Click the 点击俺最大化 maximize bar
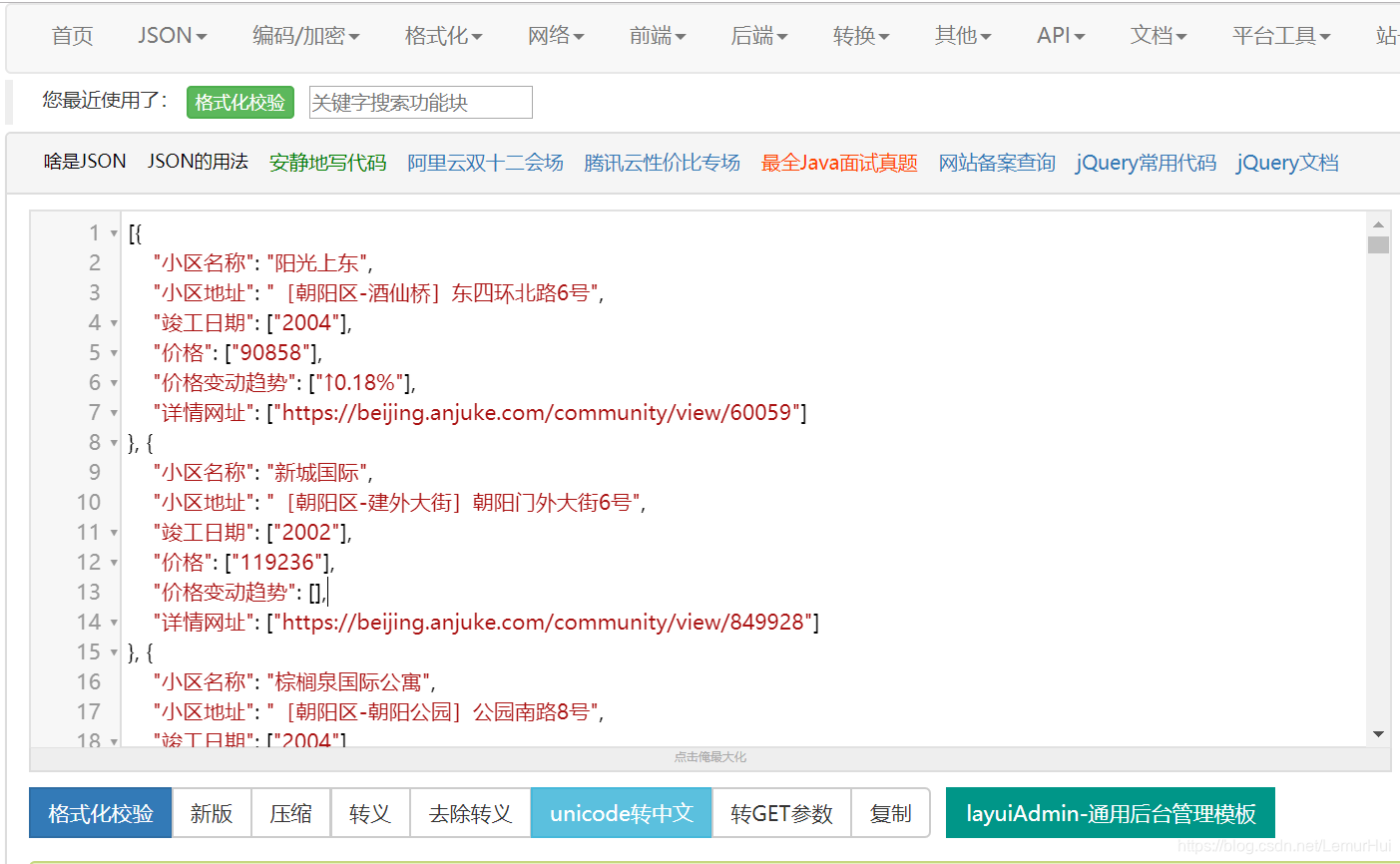 click(x=710, y=757)
